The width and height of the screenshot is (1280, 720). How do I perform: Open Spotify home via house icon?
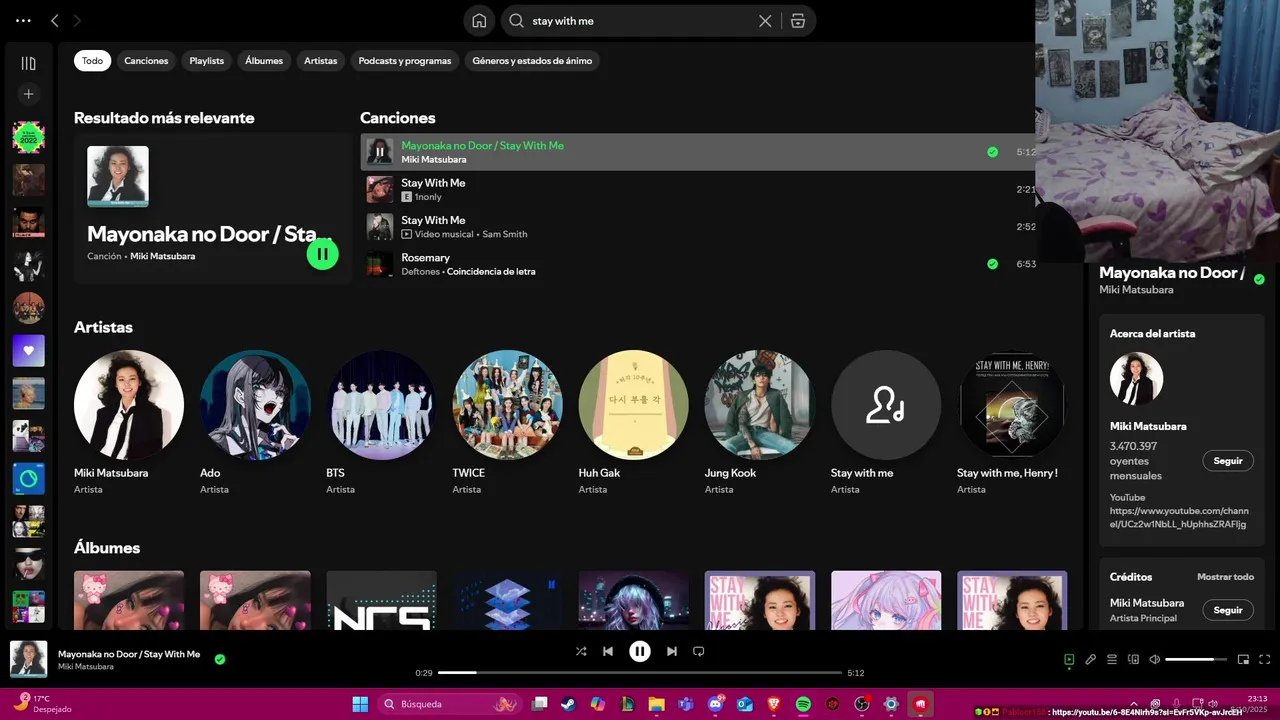pyautogui.click(x=479, y=21)
